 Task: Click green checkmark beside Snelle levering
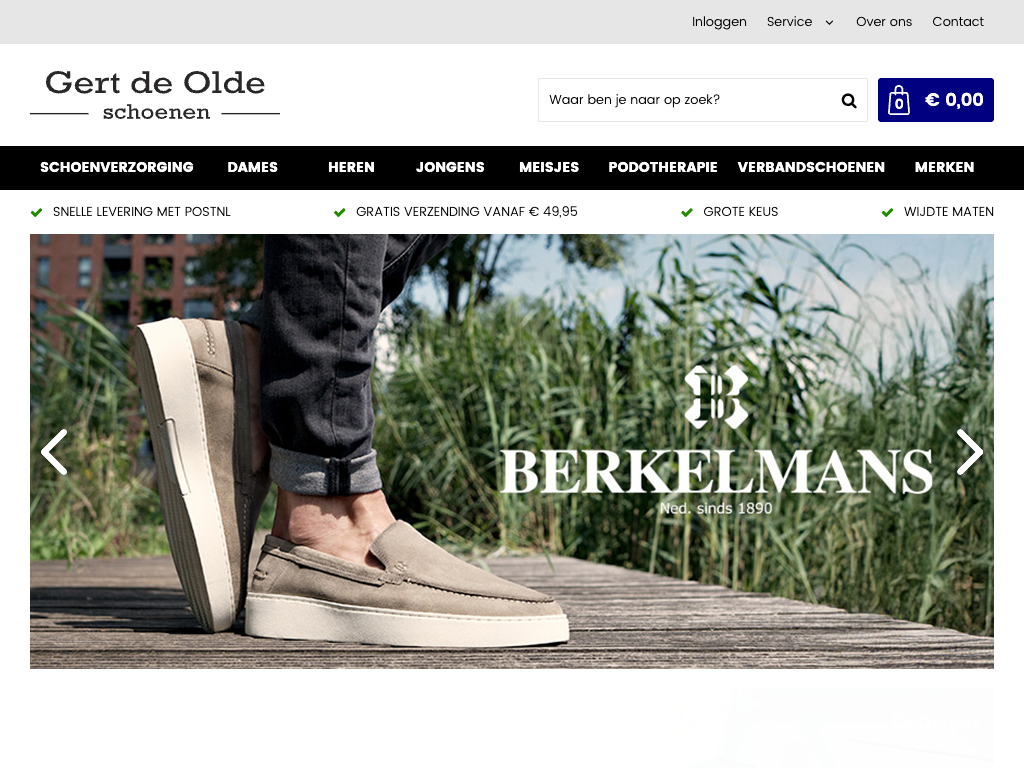(37, 212)
